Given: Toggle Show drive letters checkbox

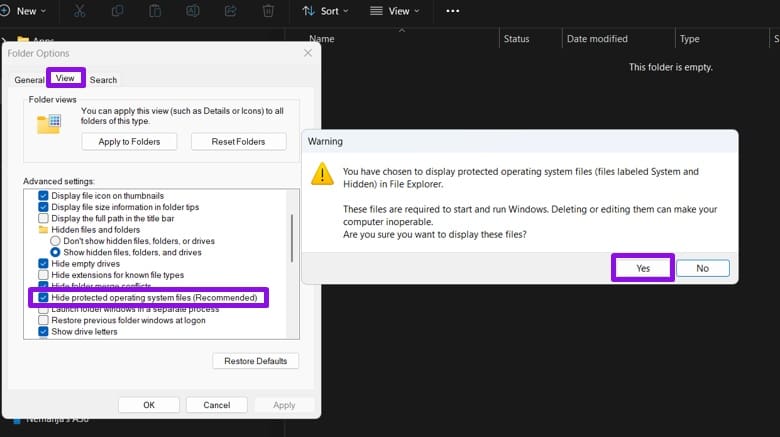Looking at the screenshot, I should 43,331.
